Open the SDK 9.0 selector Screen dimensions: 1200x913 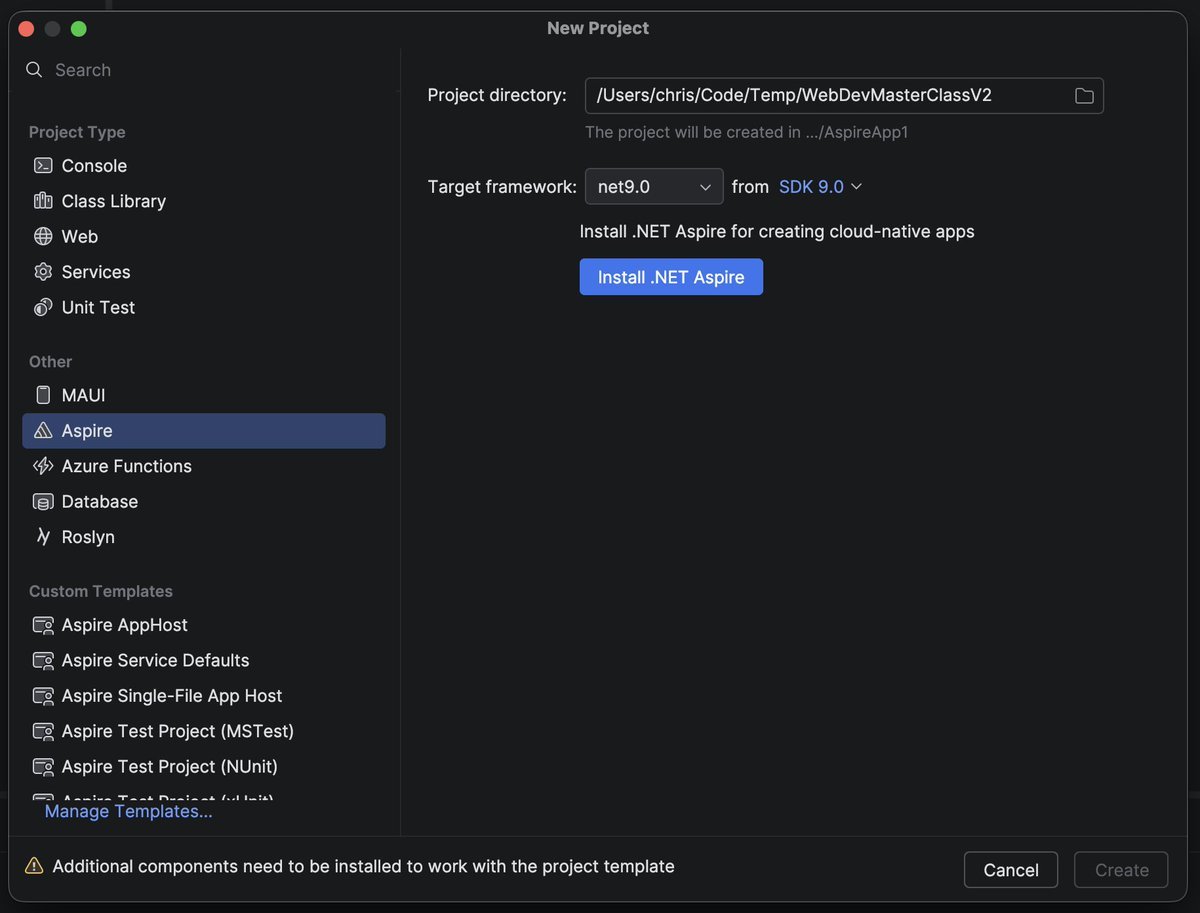coord(820,187)
